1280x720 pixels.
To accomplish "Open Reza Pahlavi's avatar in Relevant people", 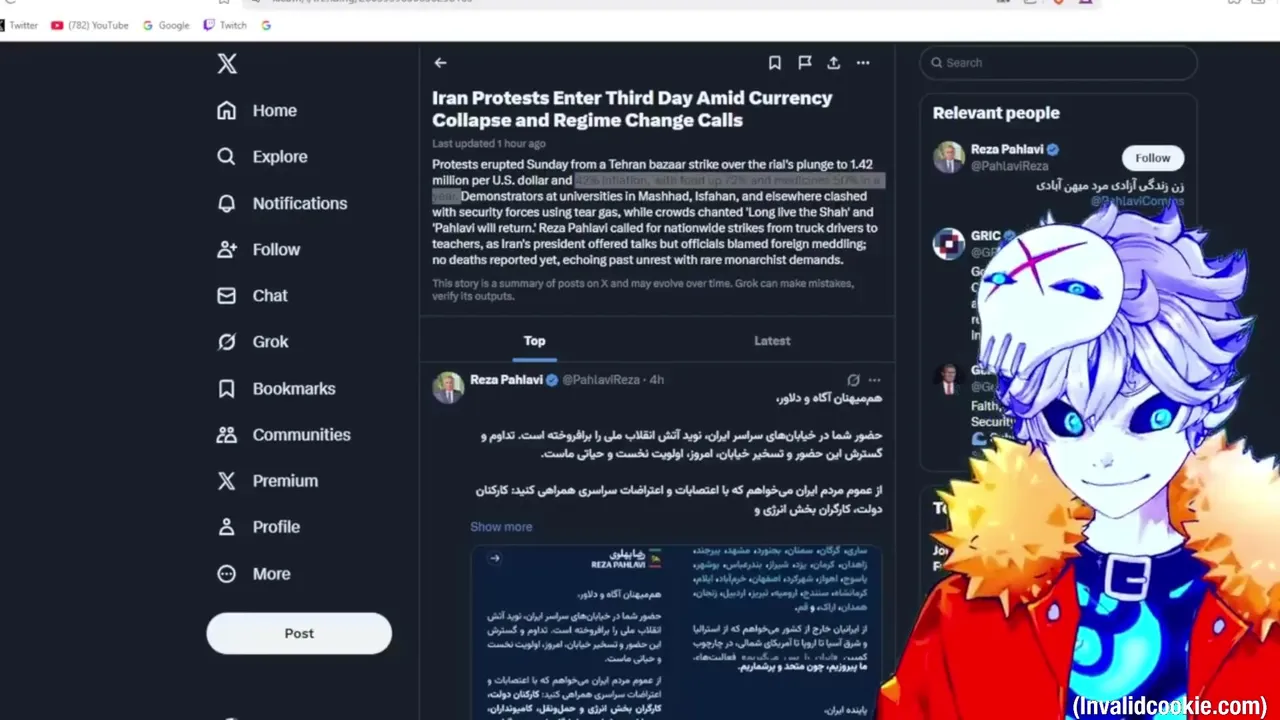I will click(x=949, y=158).
